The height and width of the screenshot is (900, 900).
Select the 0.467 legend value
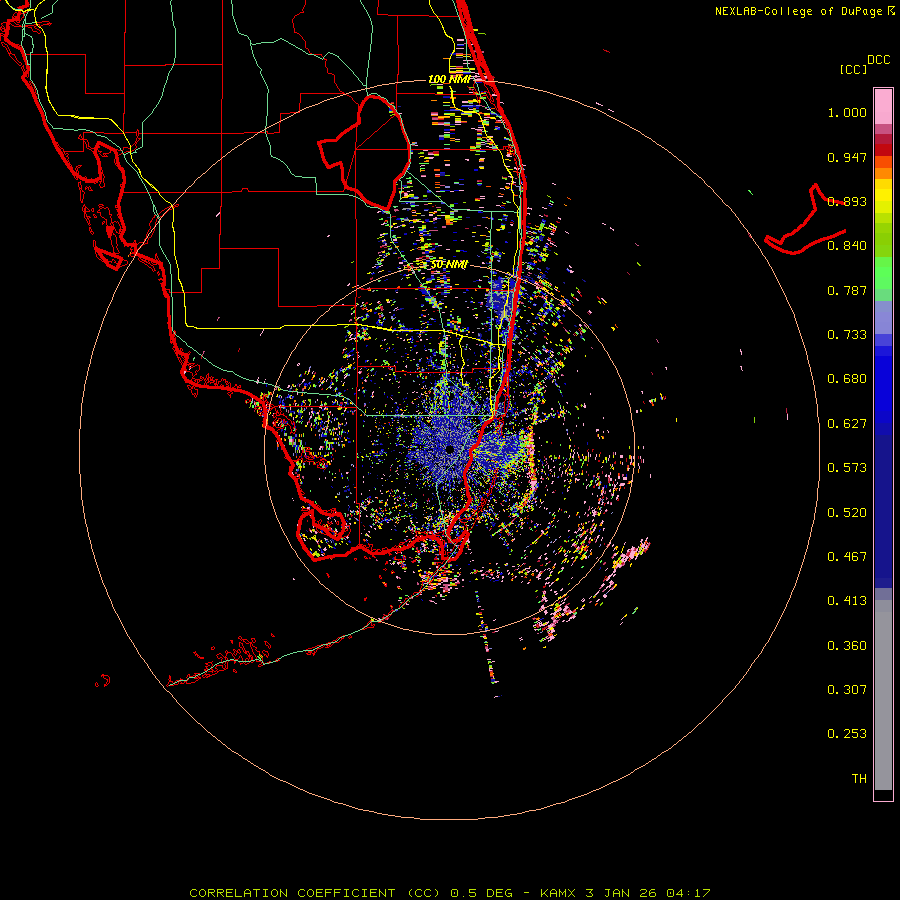[847, 557]
